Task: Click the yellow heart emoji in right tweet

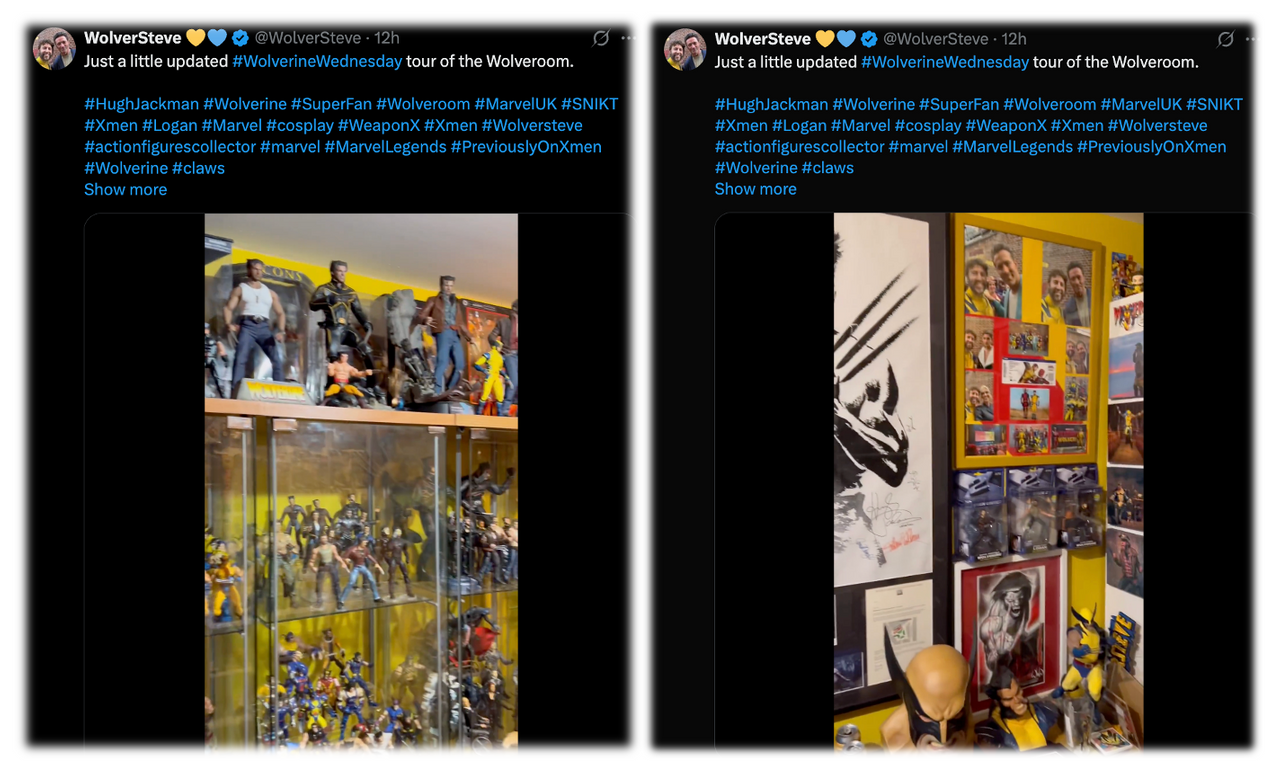Action: point(825,39)
